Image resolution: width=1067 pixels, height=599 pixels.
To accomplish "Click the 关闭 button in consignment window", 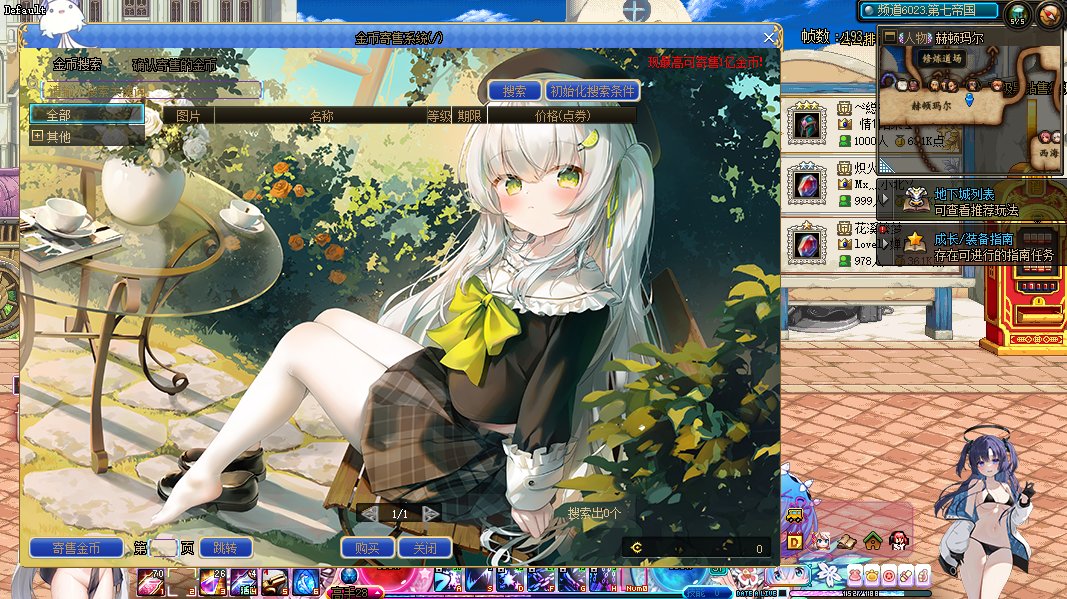I will coord(425,548).
